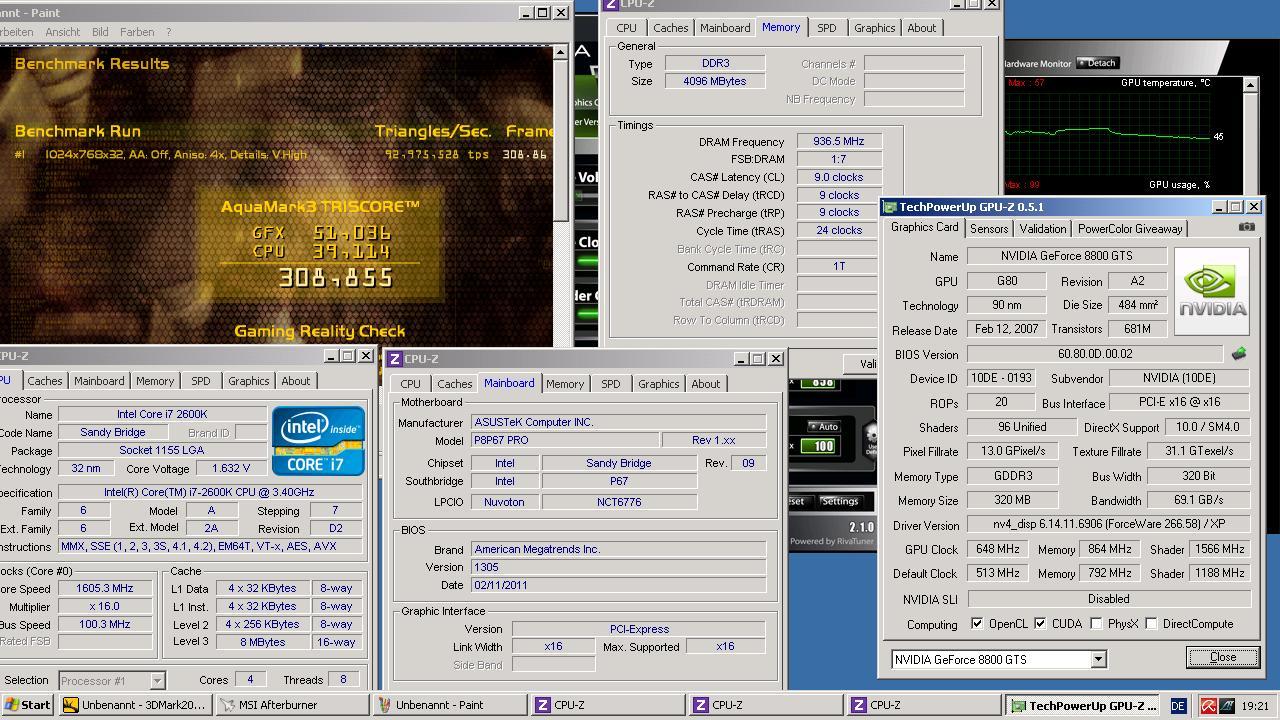The image size is (1280, 720).
Task: Open 3DMark taskbar item
Action: pos(135,705)
